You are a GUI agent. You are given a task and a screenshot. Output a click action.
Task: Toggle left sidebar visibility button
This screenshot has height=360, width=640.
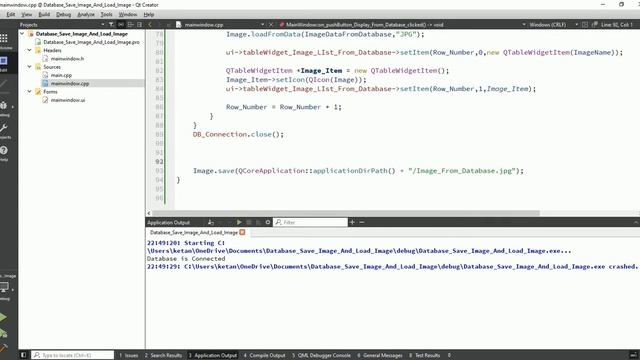pos(23,355)
